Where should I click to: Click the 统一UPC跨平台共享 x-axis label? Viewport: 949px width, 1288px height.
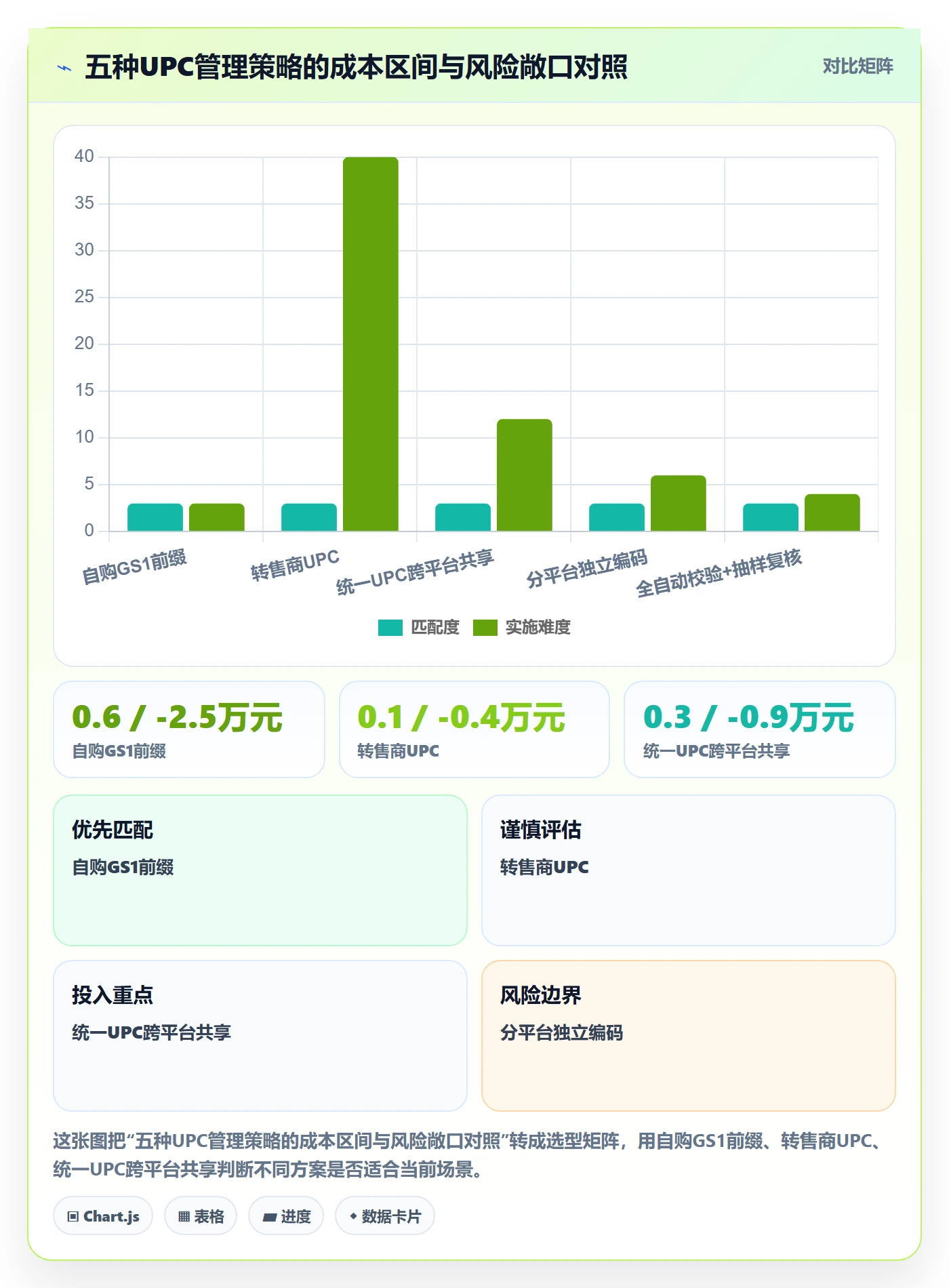click(x=416, y=573)
